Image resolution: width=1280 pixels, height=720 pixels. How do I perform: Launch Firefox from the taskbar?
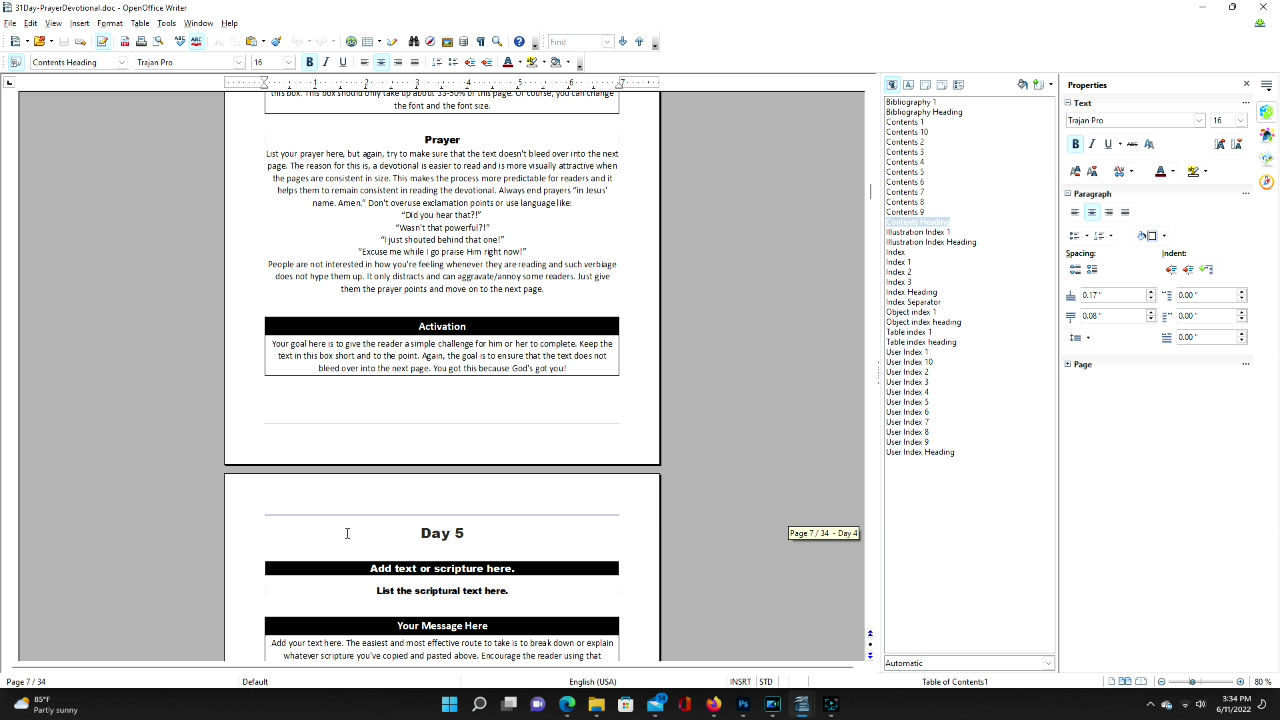[x=714, y=704]
